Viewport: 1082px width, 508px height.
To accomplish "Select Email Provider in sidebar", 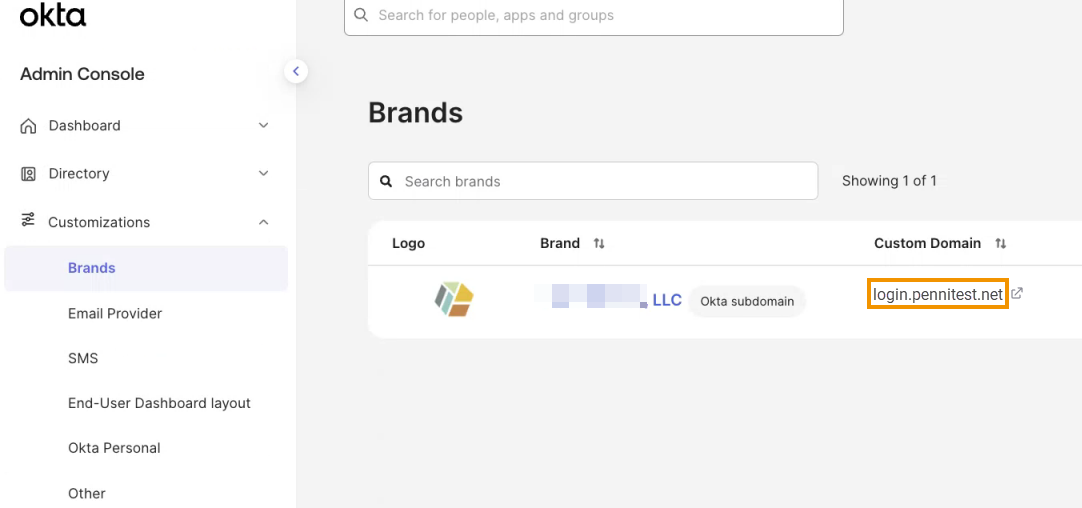I will 115,313.
